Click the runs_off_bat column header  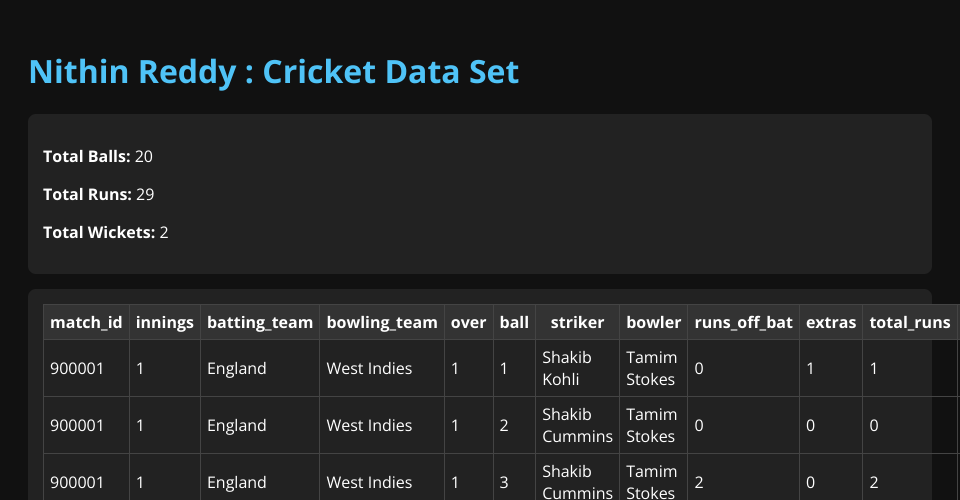(x=743, y=322)
